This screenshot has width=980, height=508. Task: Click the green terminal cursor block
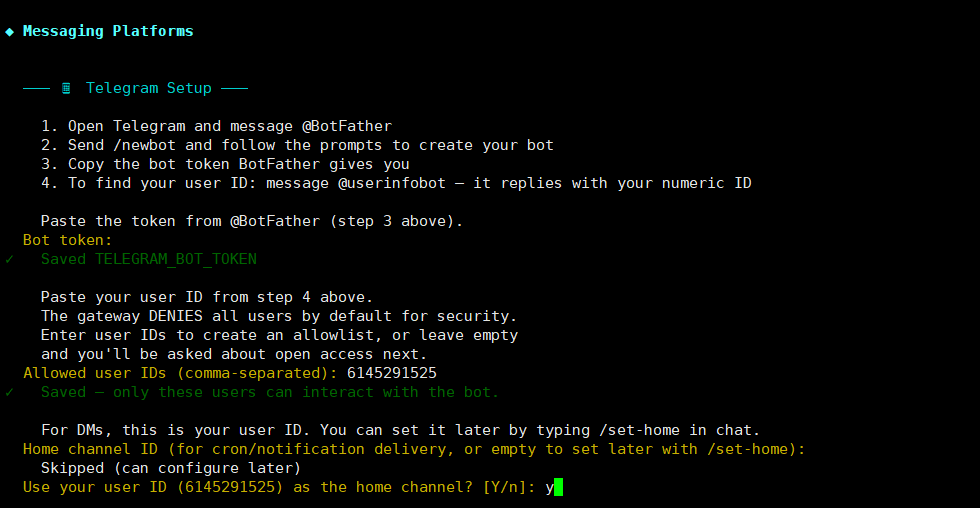point(559,488)
